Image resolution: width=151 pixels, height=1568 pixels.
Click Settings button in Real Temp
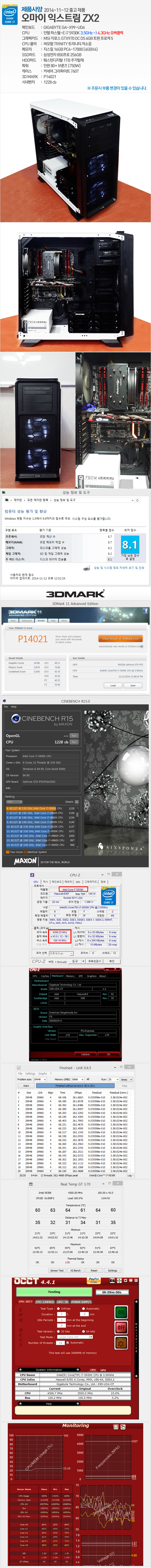pos(113,1270)
